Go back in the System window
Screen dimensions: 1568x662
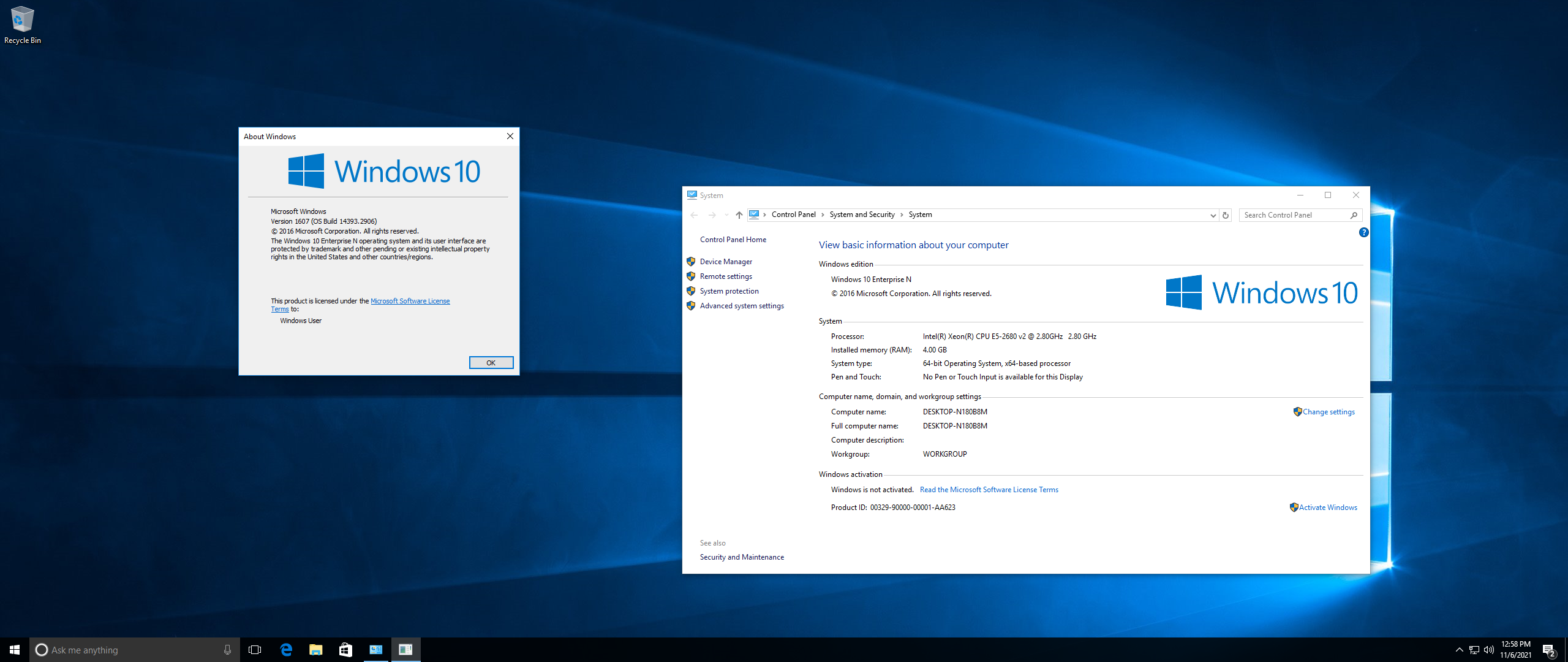694,215
